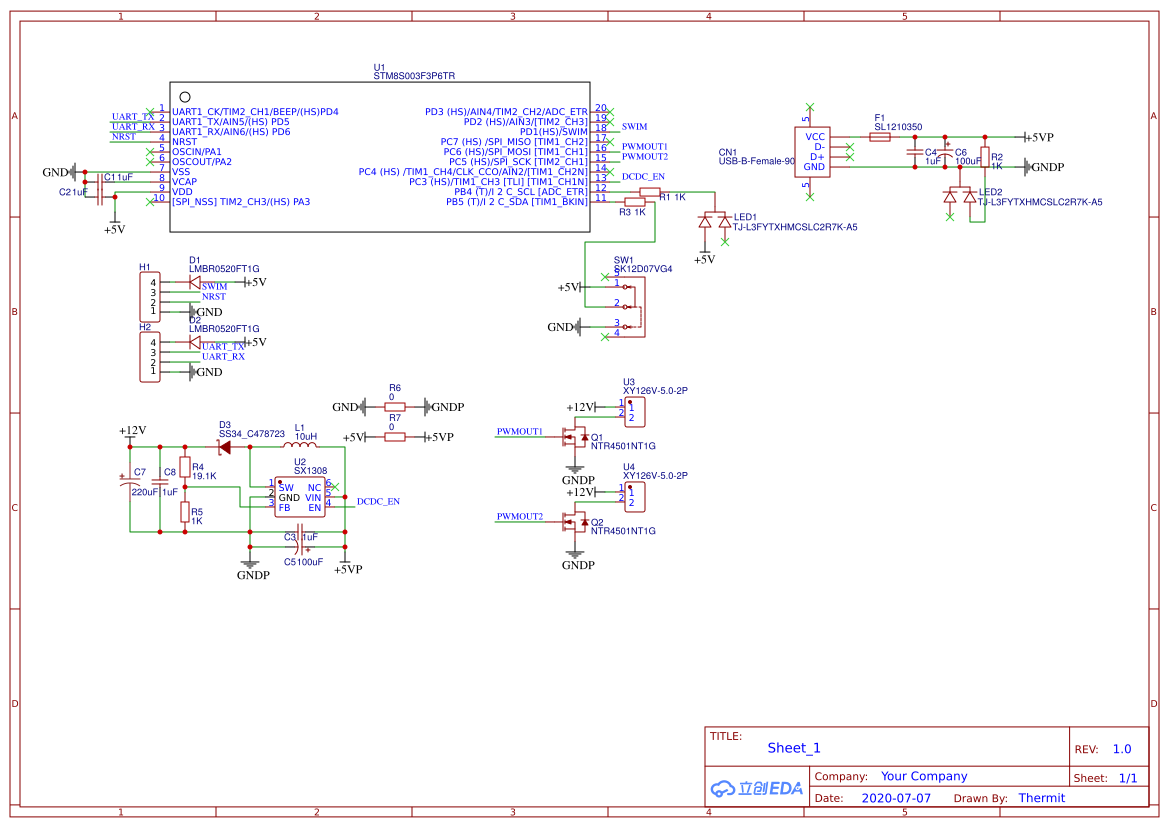The width and height of the screenshot is (1169, 827).
Task: Select the date 2020-07-07
Action: coord(896,798)
